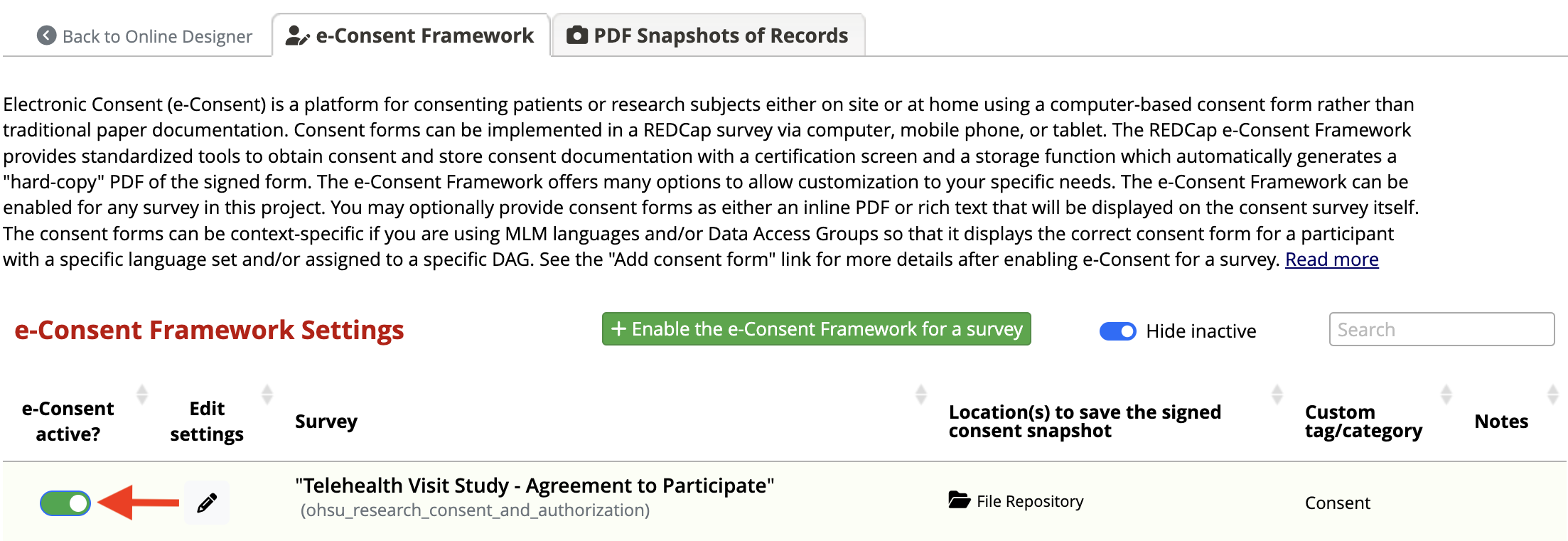The image size is (1568, 541).
Task: Select the e-Consent Framework tab
Action: (411, 35)
